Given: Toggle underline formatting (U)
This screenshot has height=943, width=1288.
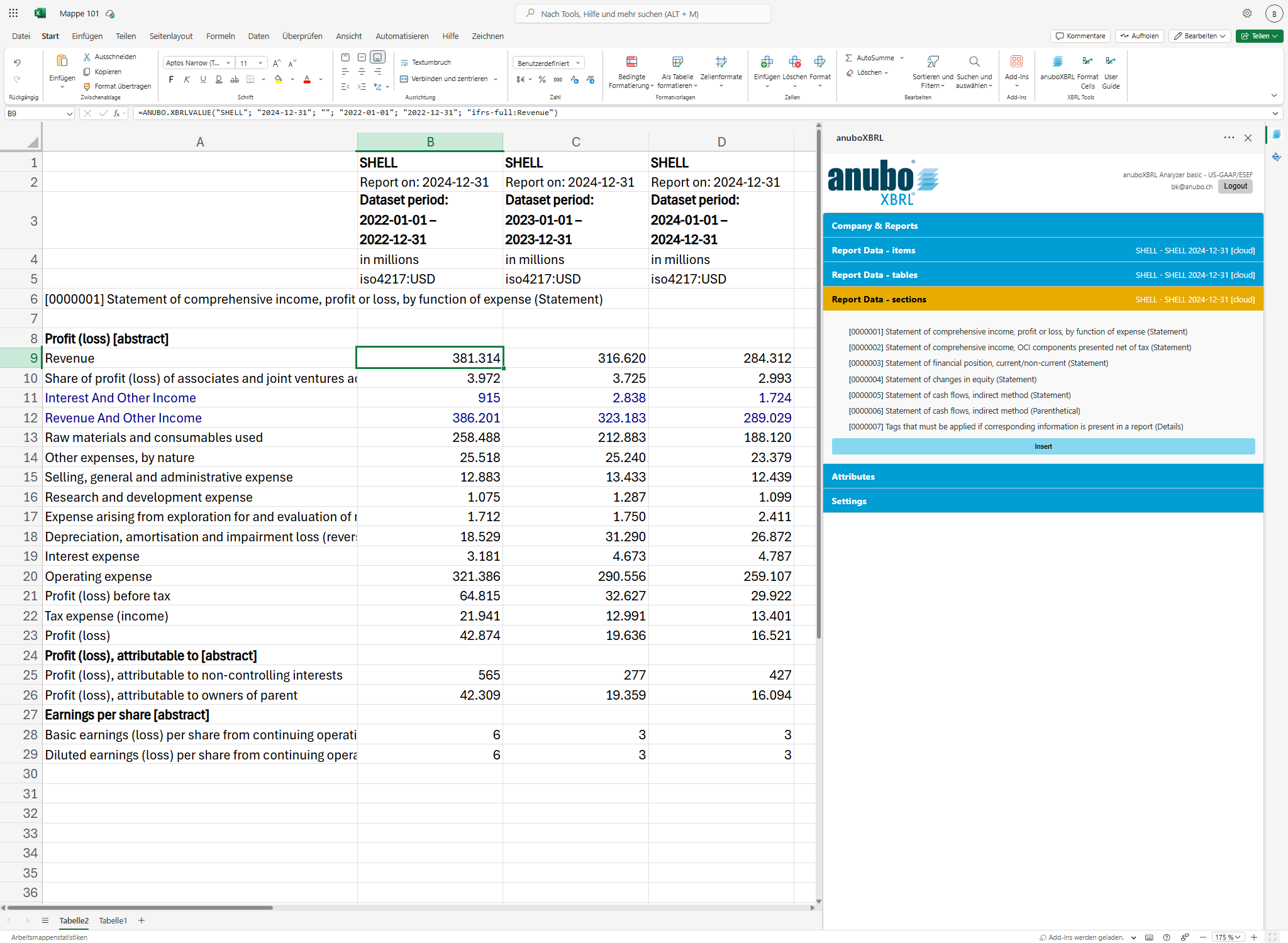Looking at the screenshot, I should coord(203,79).
